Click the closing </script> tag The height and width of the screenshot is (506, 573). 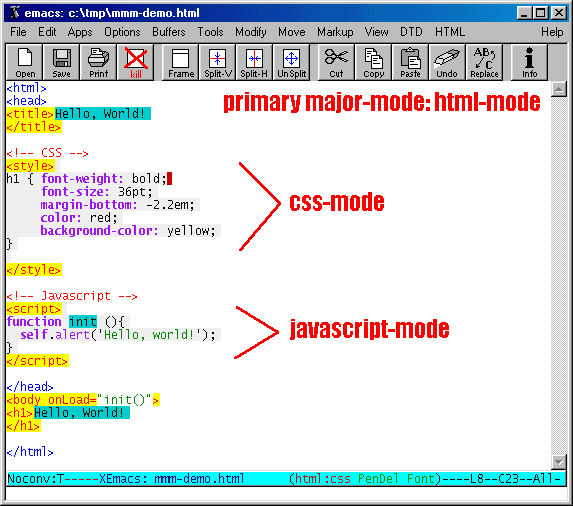[x=37, y=361]
